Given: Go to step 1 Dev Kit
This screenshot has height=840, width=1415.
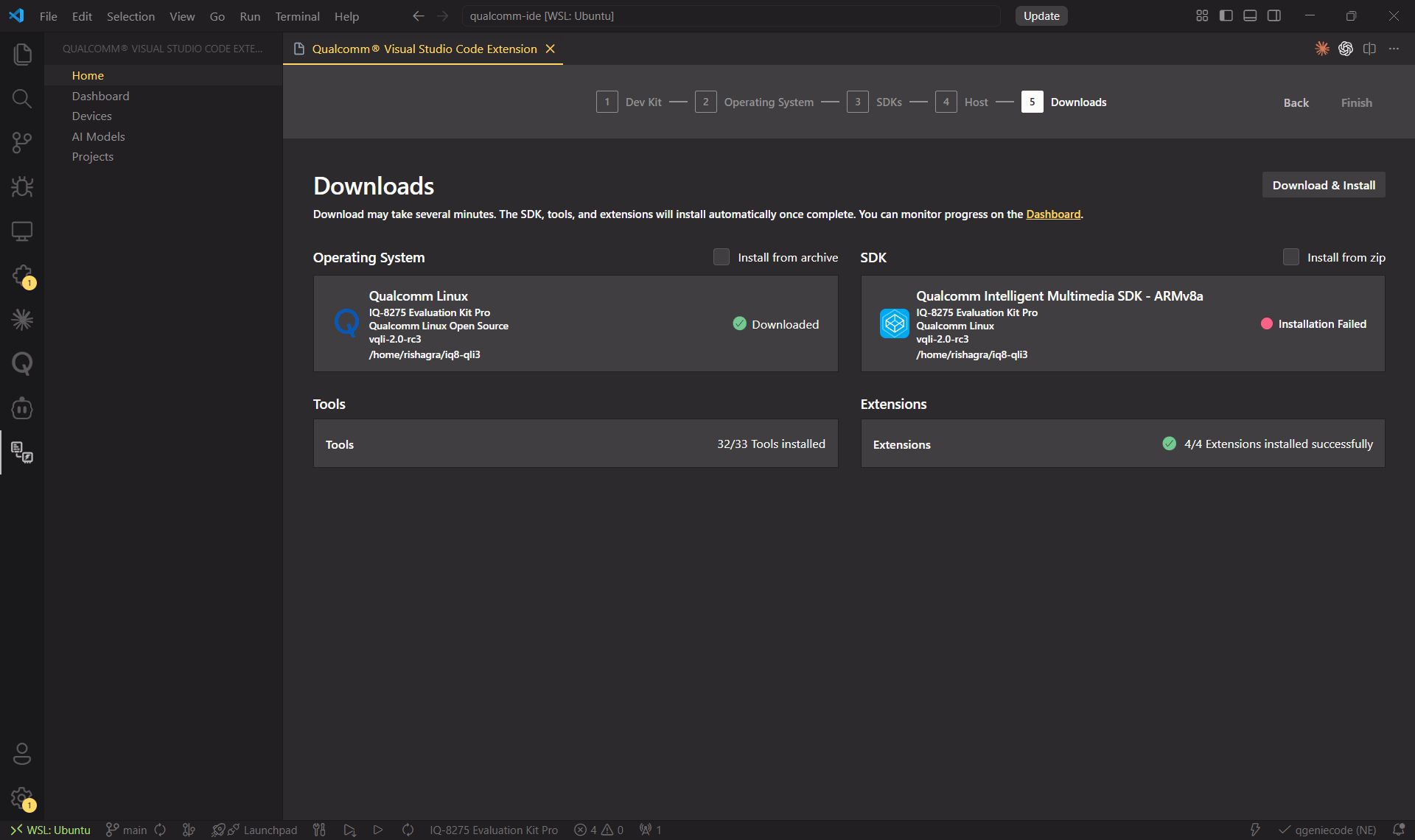Looking at the screenshot, I should coord(629,102).
